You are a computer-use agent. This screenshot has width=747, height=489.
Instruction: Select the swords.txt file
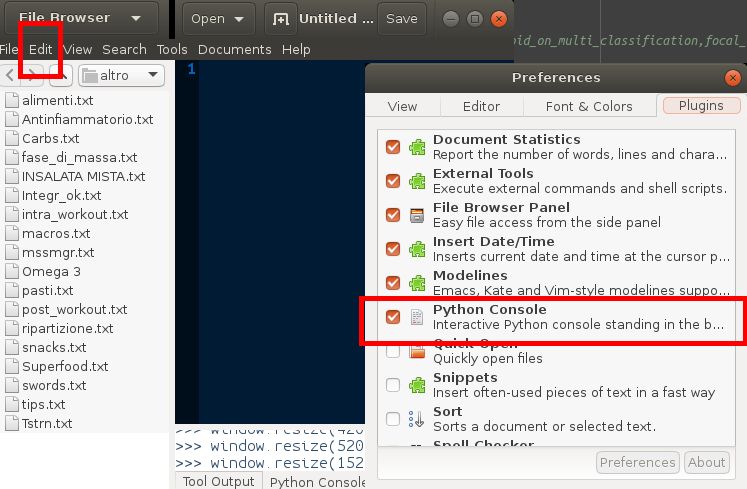pos(54,385)
